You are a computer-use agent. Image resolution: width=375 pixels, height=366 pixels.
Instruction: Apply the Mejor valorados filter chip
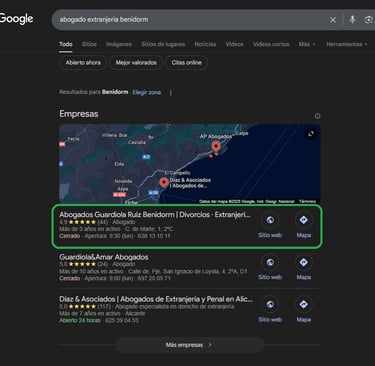pos(136,63)
